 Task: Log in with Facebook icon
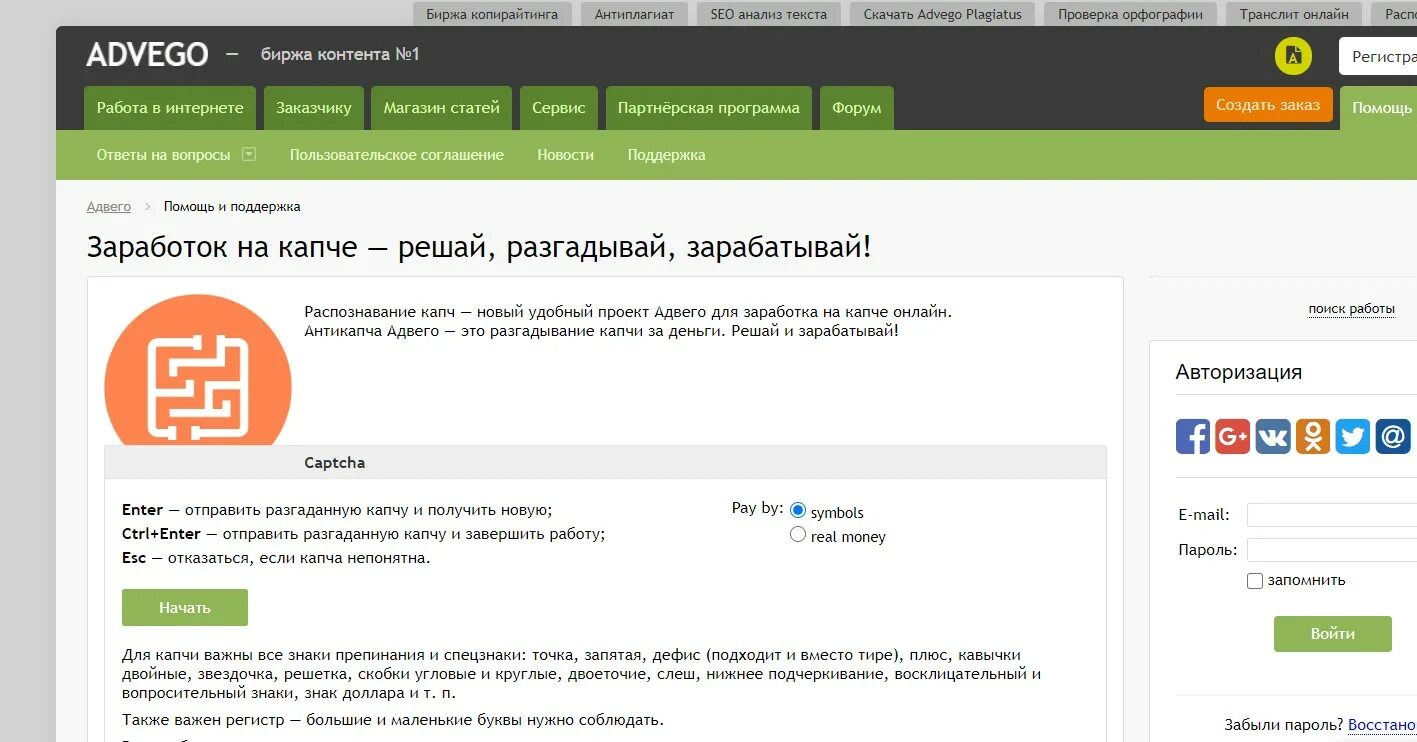point(1193,436)
